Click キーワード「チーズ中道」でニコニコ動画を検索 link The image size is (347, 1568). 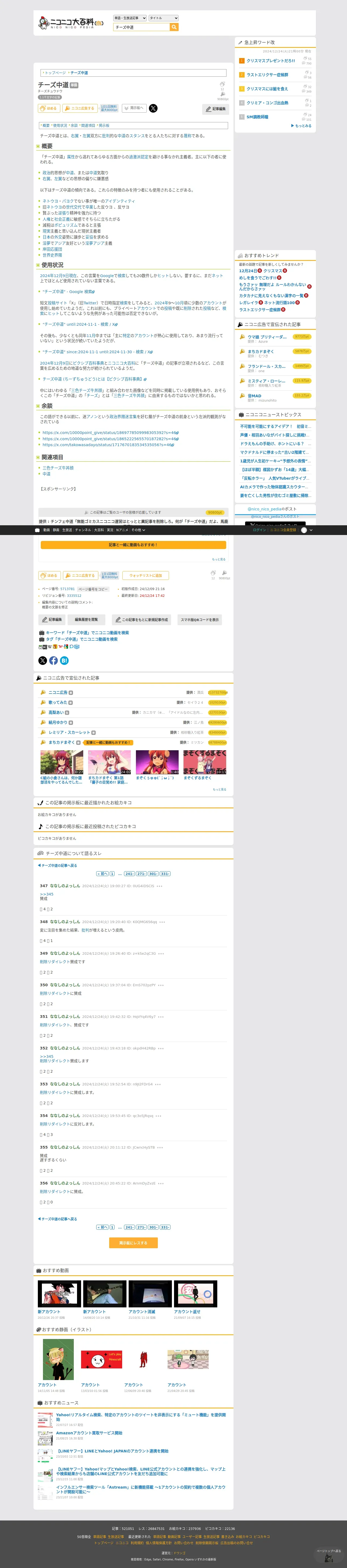pos(87,633)
